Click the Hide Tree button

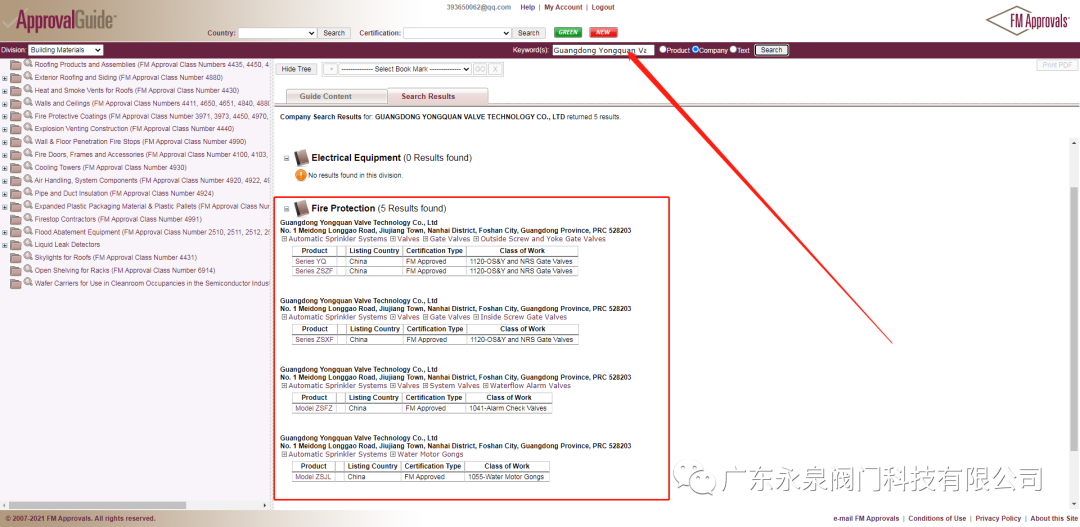pyautogui.click(x=296, y=69)
